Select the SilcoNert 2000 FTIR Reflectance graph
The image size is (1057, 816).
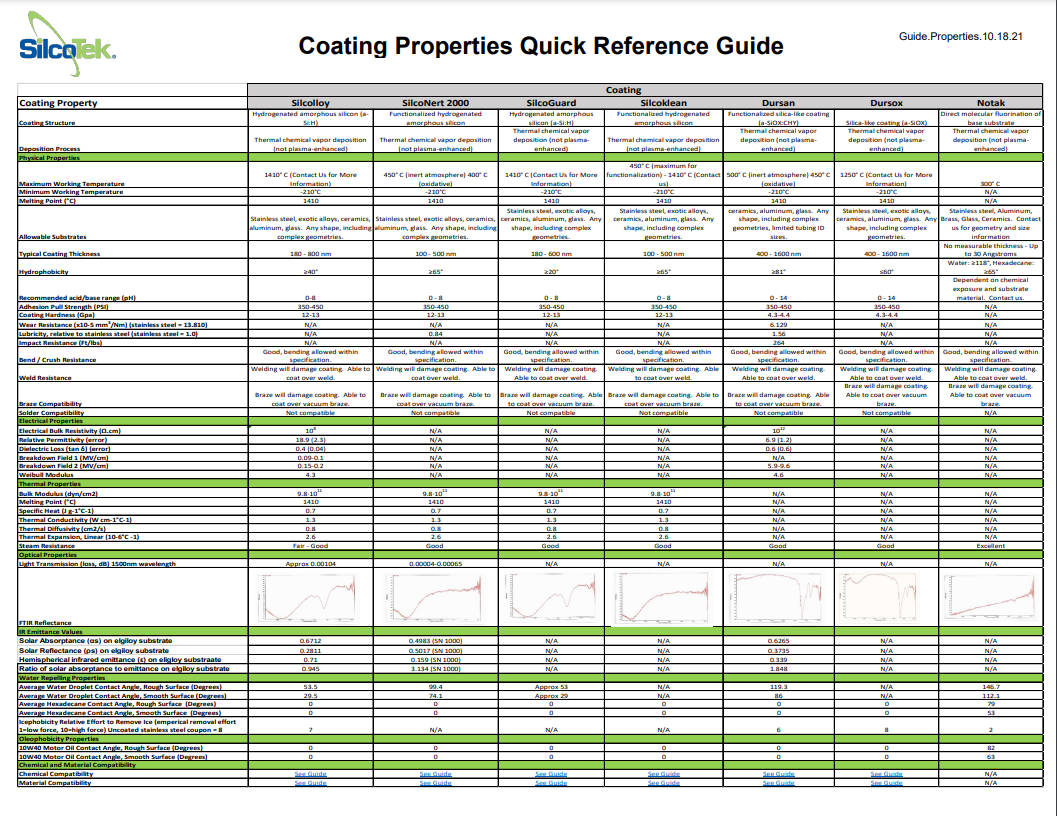(433, 598)
